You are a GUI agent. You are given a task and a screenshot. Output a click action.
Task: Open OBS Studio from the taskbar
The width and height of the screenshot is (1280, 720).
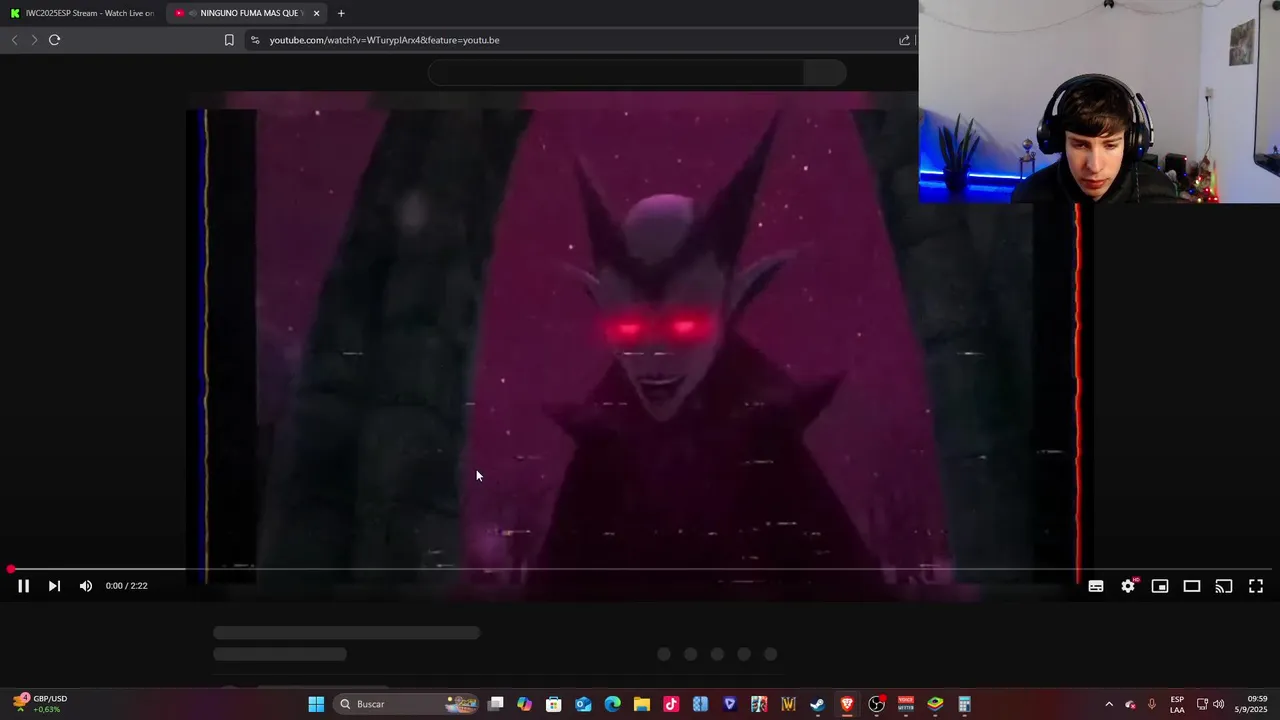pos(876,704)
